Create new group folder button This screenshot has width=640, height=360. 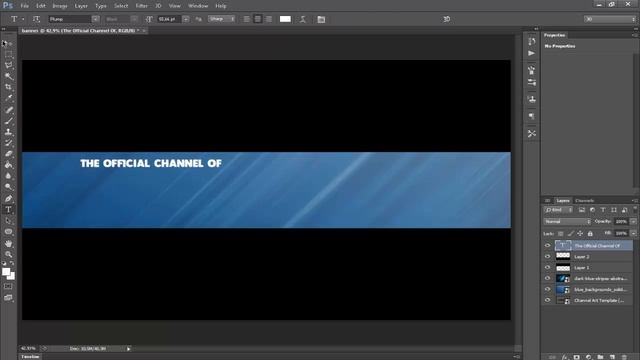pyautogui.click(x=600, y=357)
